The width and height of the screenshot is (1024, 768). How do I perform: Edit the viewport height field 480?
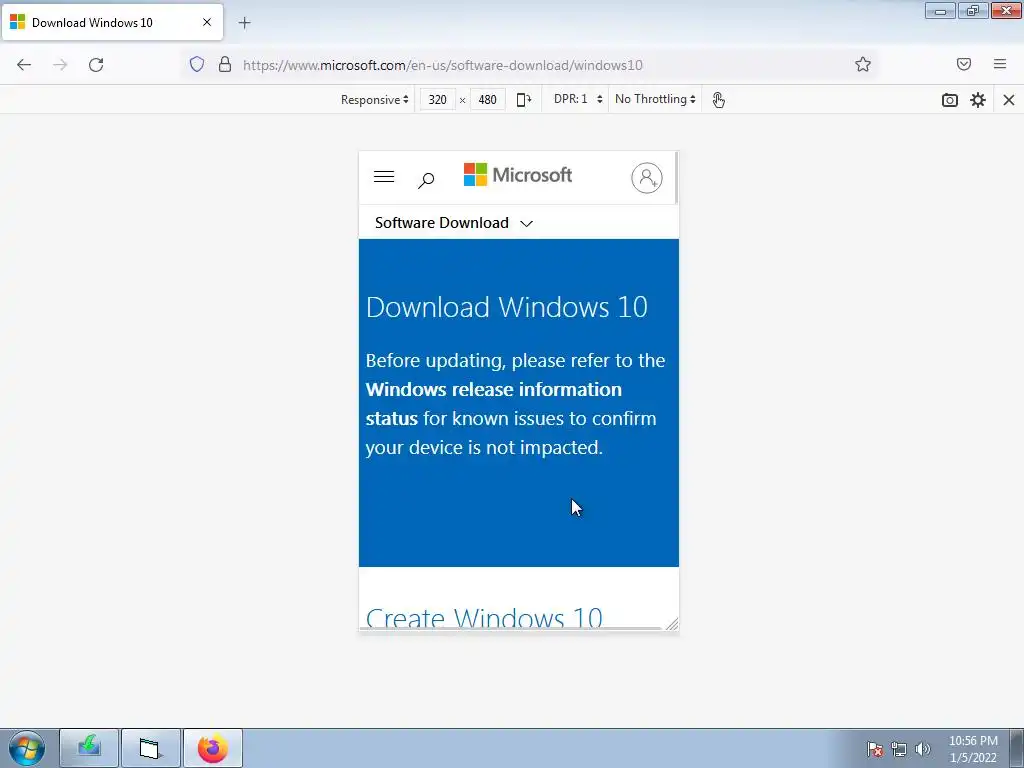pyautogui.click(x=487, y=99)
